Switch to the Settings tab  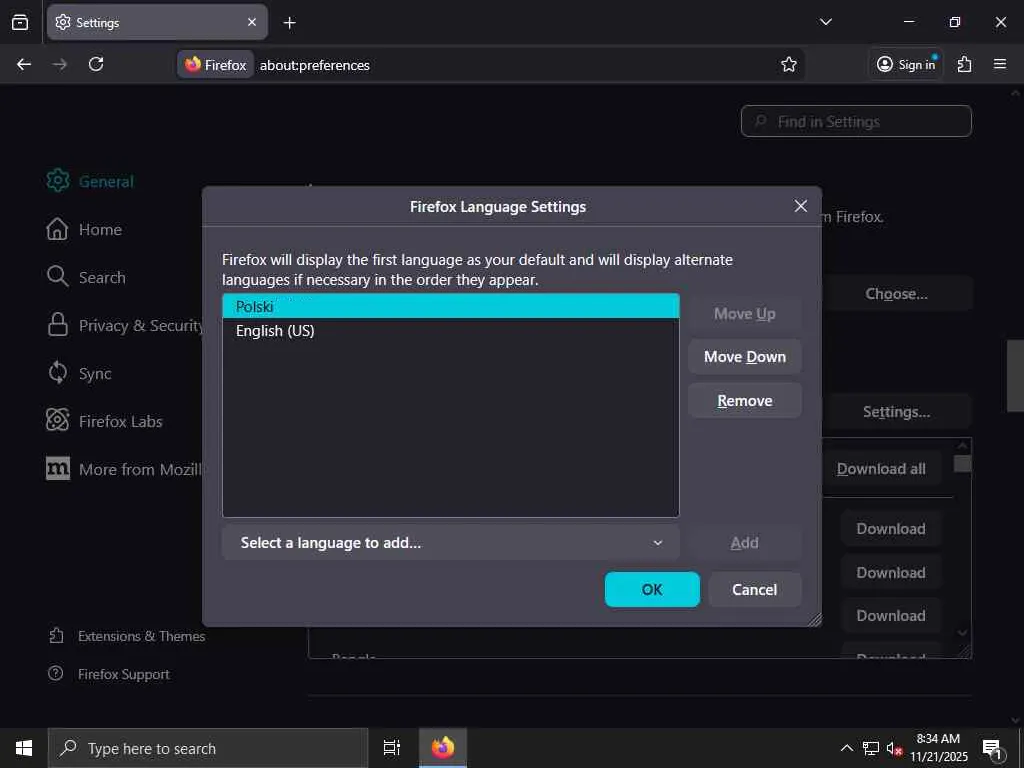pyautogui.click(x=157, y=22)
